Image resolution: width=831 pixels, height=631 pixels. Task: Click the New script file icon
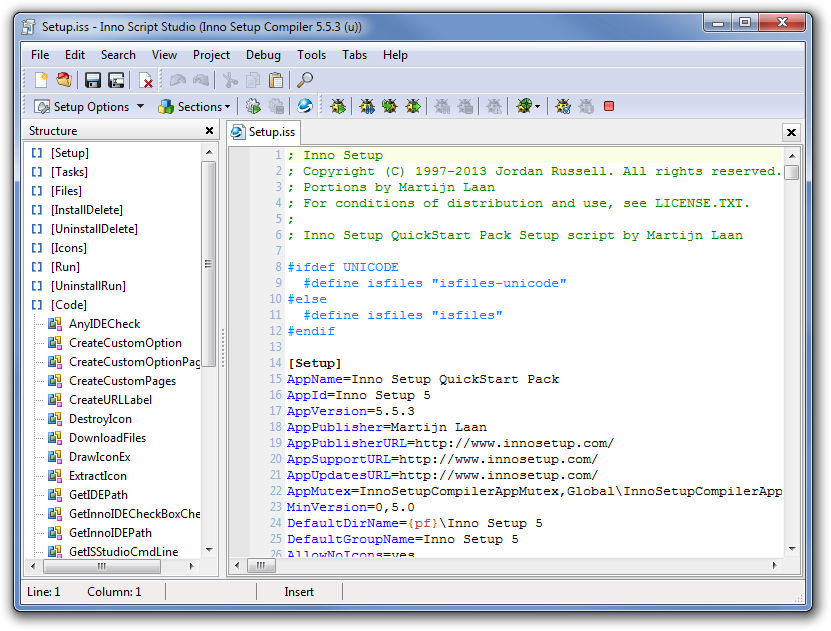click(x=41, y=80)
